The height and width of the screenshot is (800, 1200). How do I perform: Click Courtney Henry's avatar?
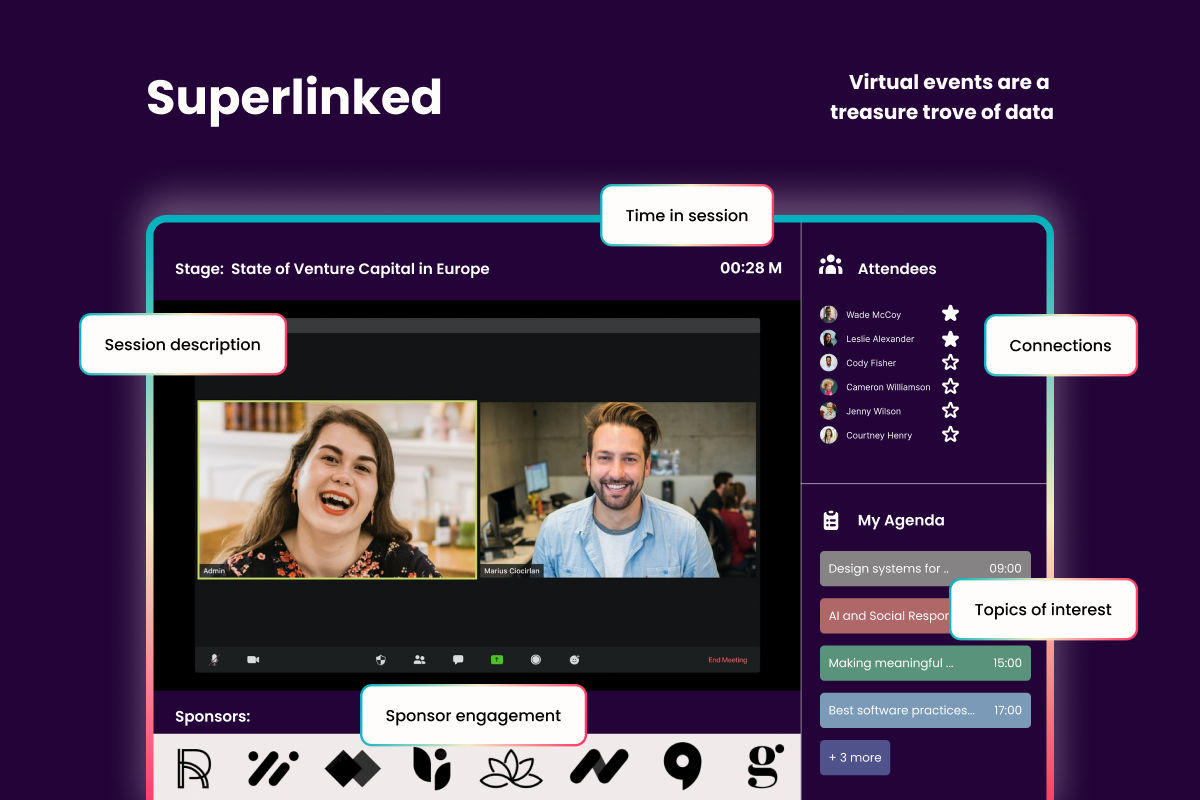coord(829,435)
